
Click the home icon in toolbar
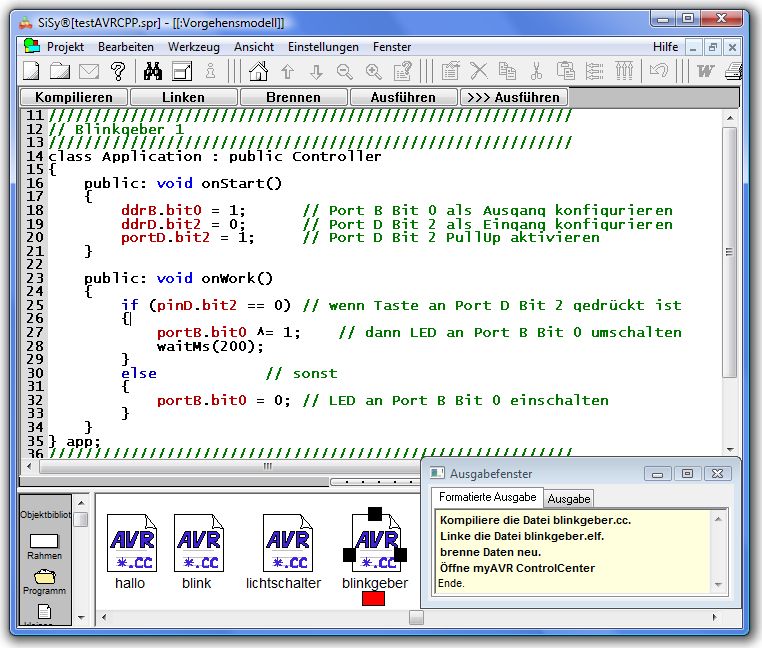point(258,71)
